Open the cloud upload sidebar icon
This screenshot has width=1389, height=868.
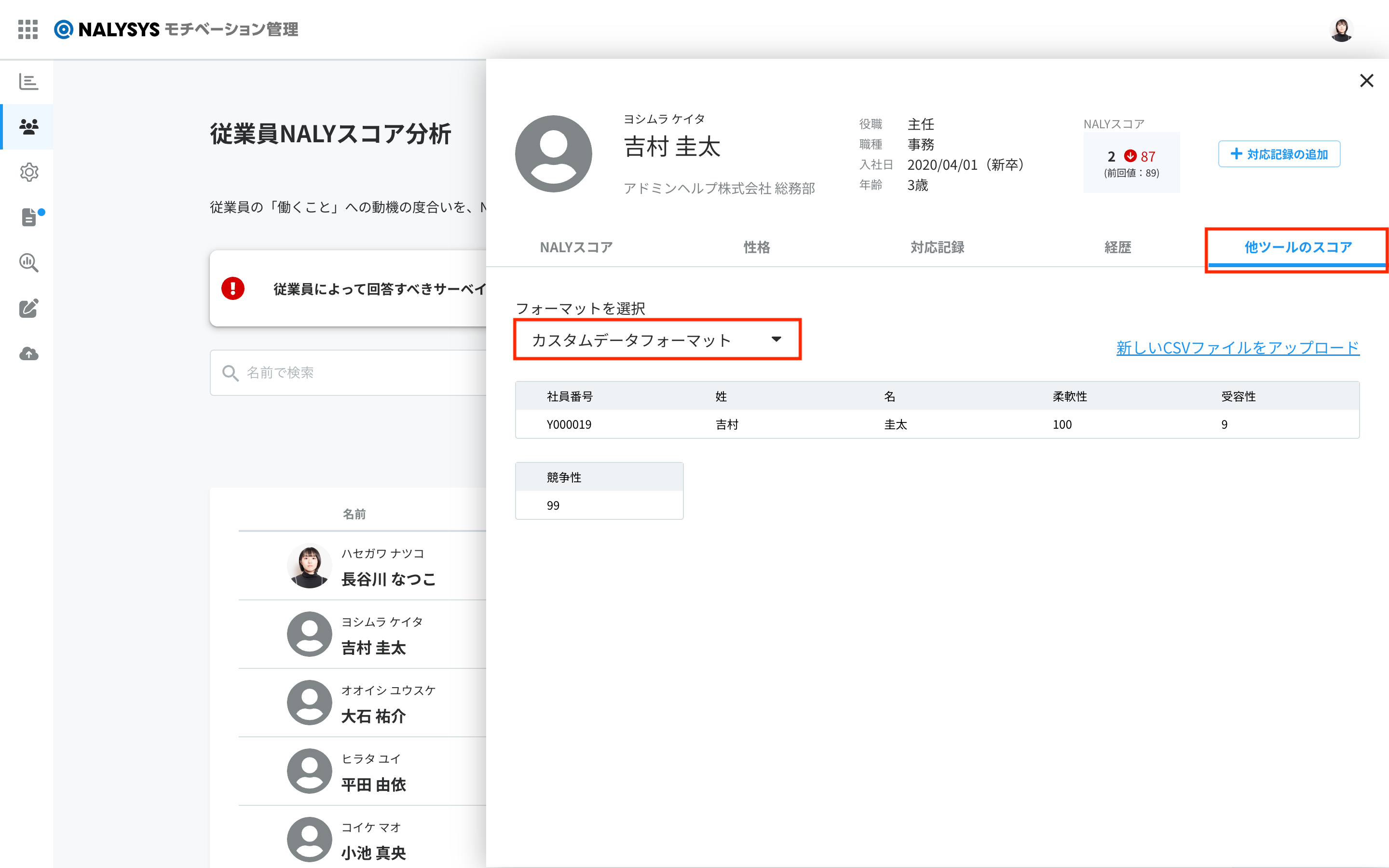click(29, 353)
